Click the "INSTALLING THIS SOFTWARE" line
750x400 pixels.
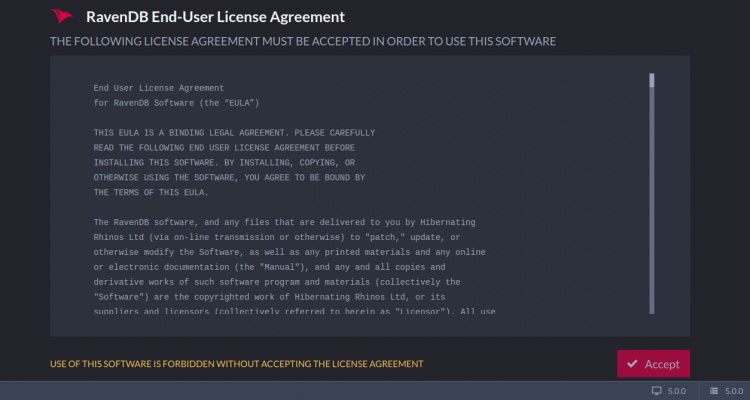tap(224, 162)
